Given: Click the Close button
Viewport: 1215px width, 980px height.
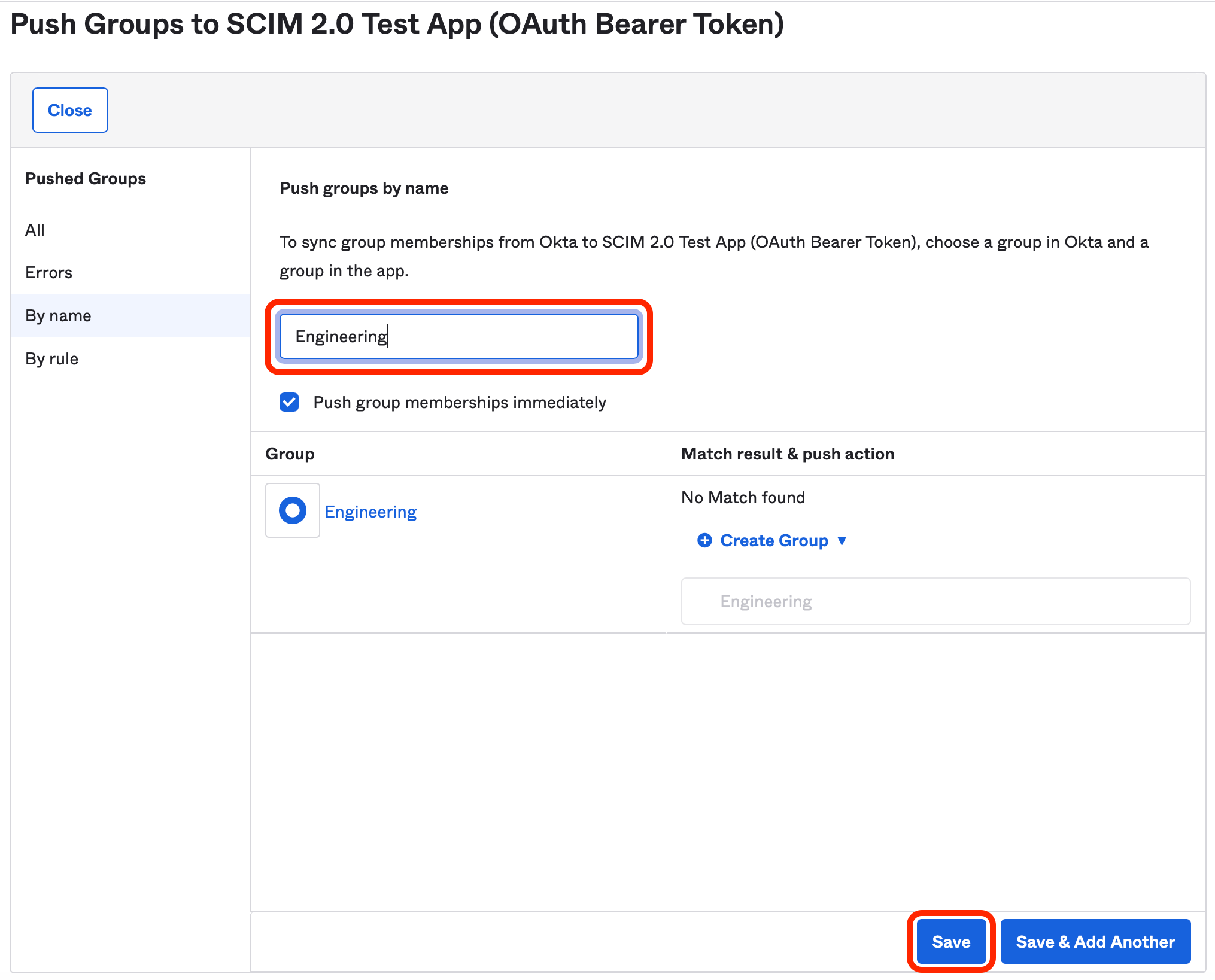Looking at the screenshot, I should point(70,110).
